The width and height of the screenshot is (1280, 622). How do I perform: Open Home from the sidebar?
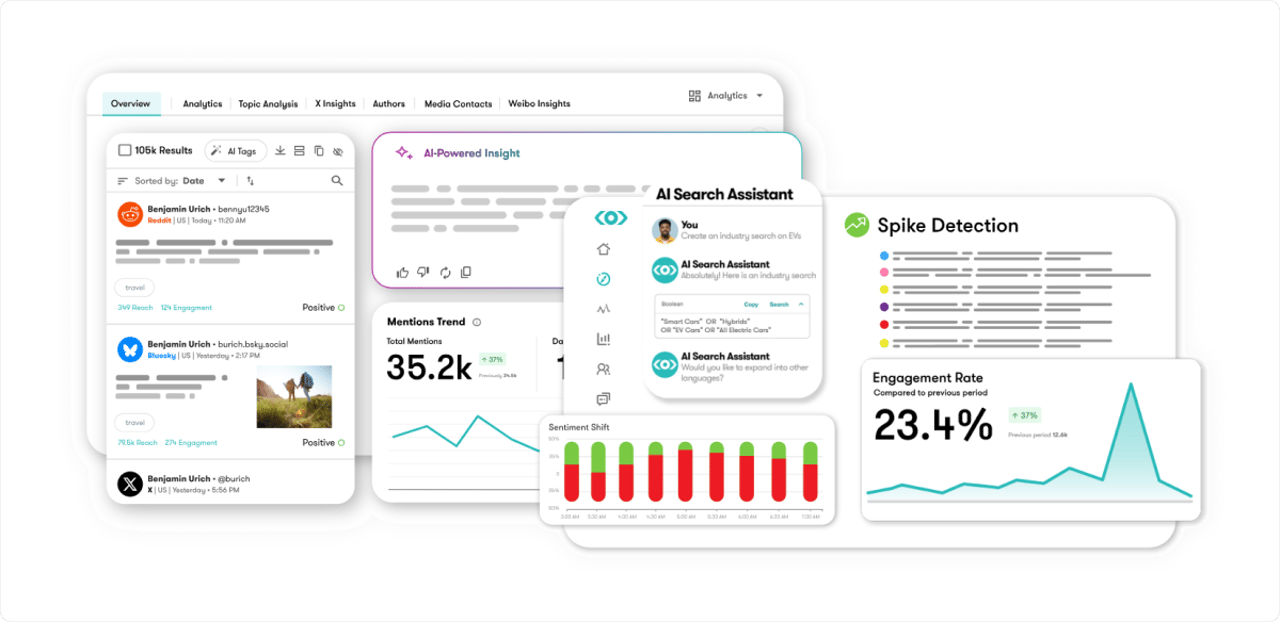pos(603,249)
